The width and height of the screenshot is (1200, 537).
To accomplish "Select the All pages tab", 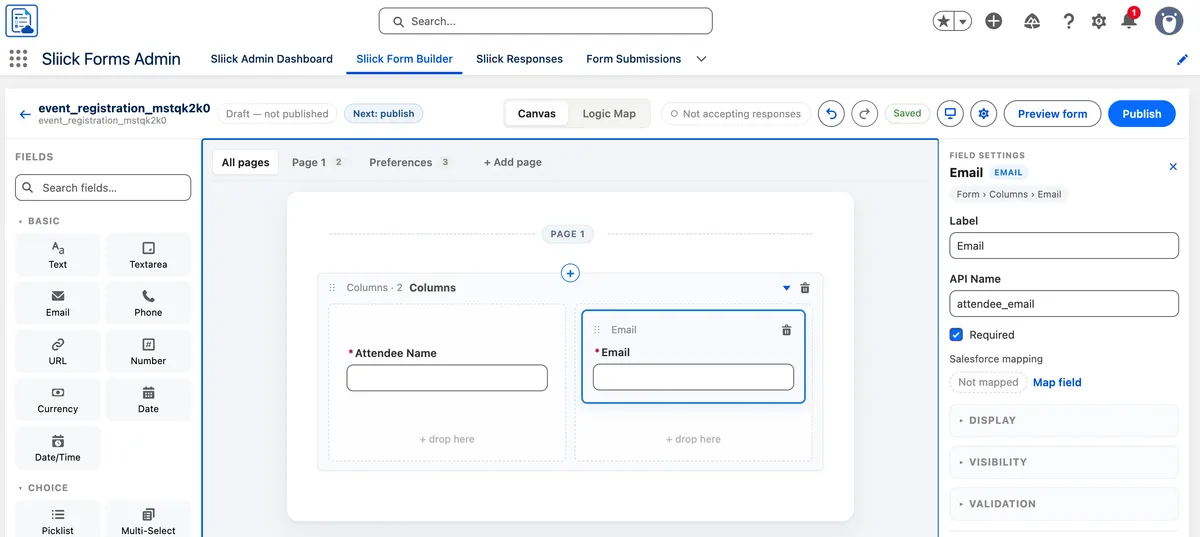I will point(245,162).
